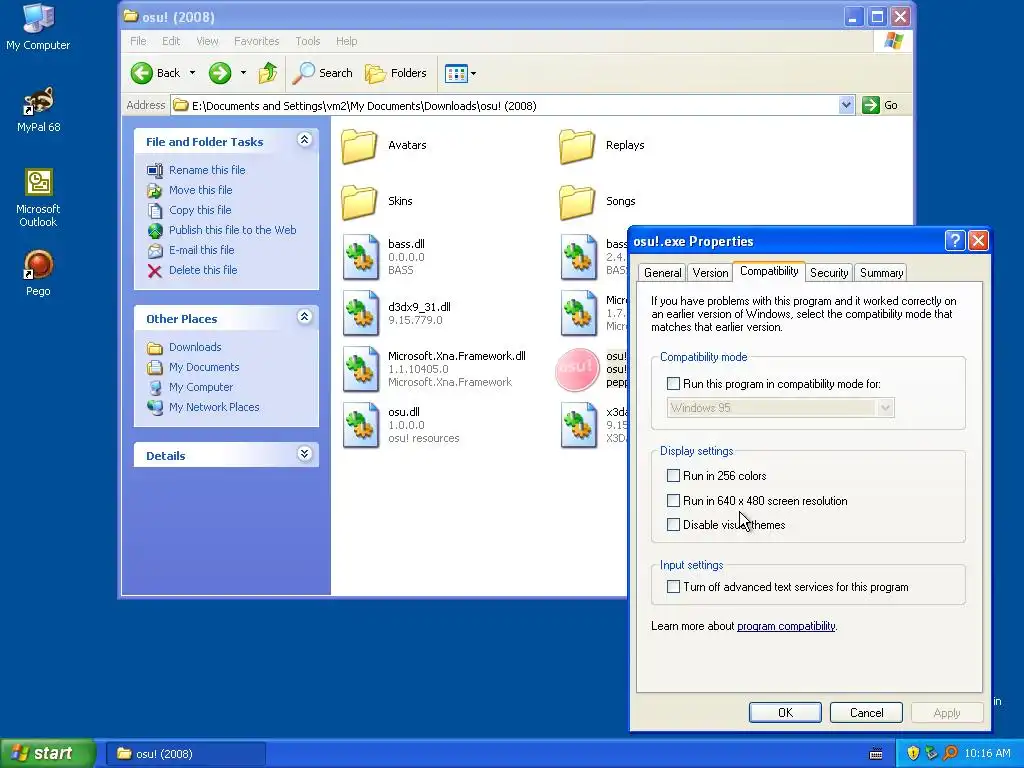The width and height of the screenshot is (1024, 768).
Task: Select Microsoft Outlook desktop icon
Action: click(x=38, y=198)
